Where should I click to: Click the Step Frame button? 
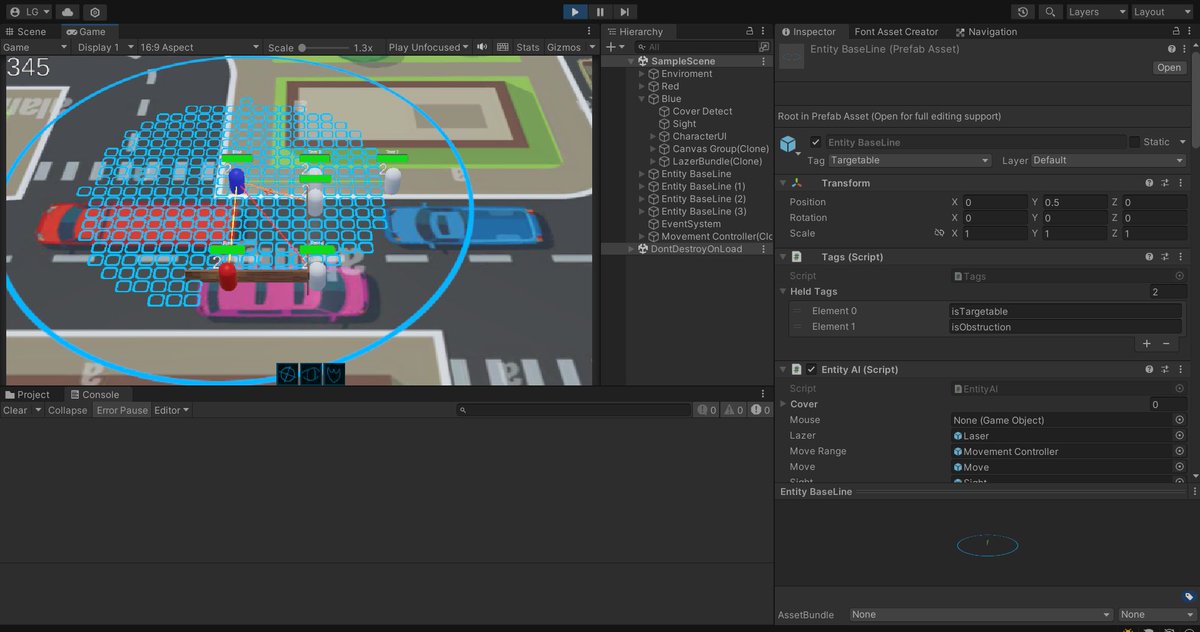tap(623, 11)
